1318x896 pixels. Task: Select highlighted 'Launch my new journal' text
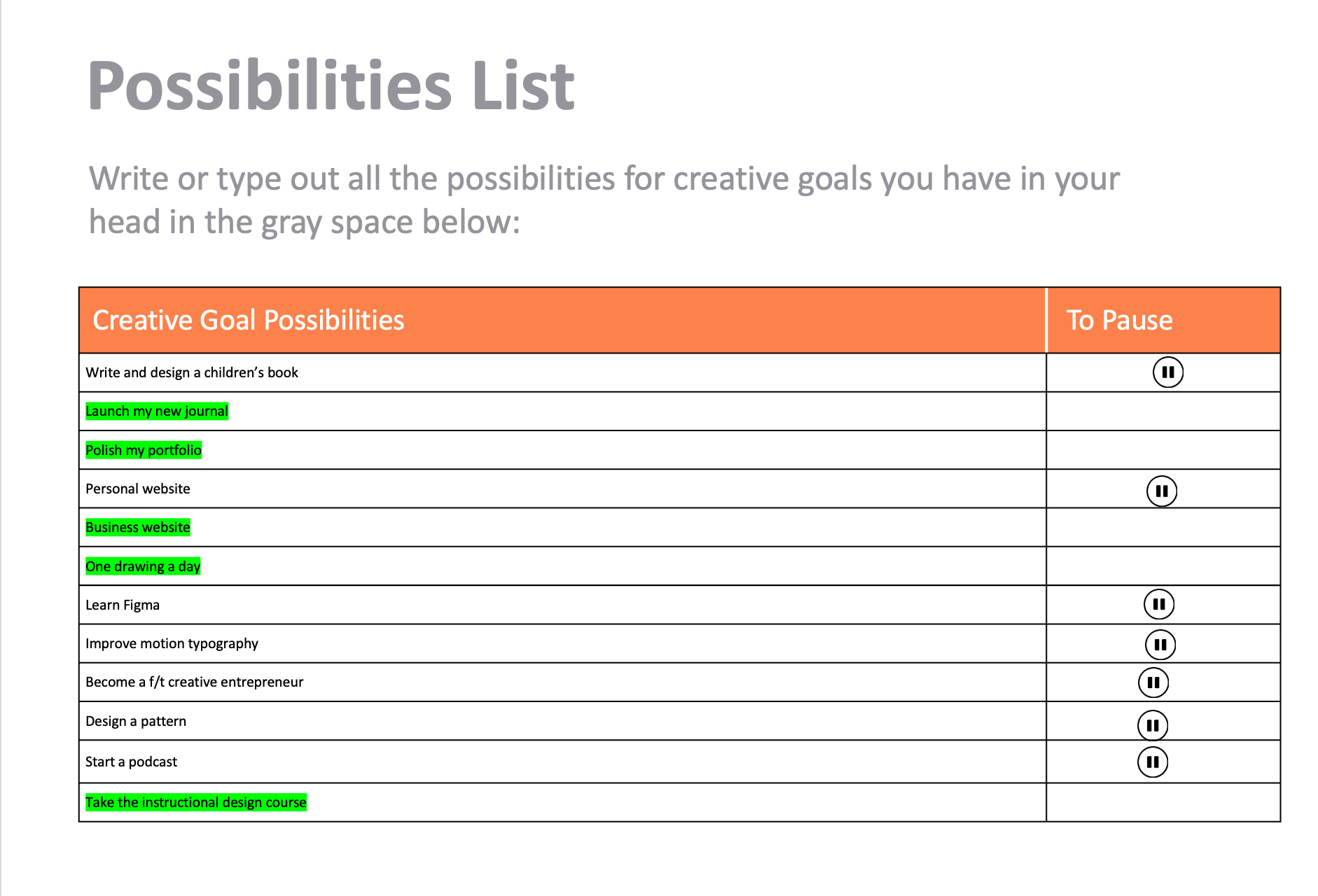(157, 411)
